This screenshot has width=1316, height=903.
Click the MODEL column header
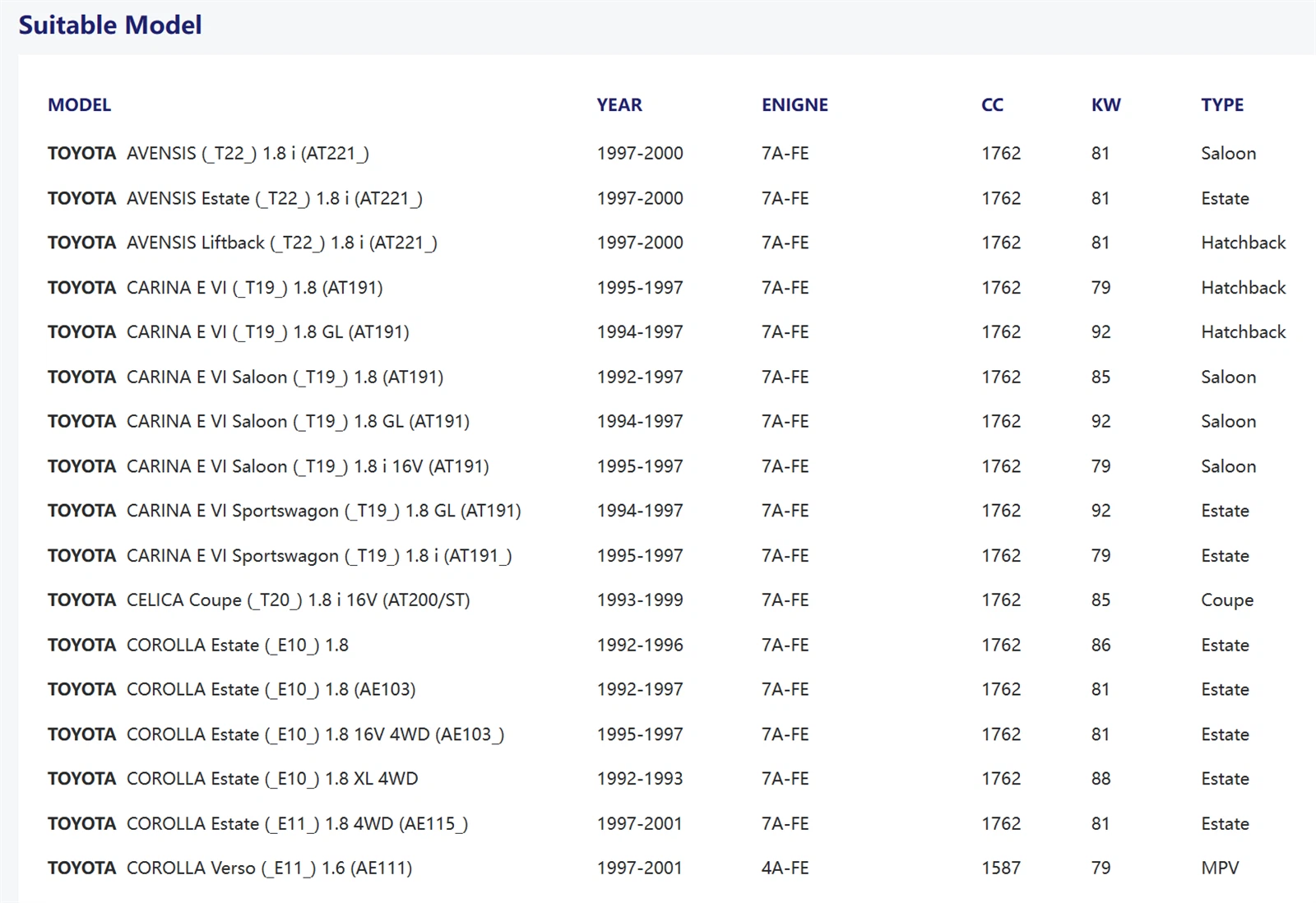pyautogui.click(x=79, y=105)
